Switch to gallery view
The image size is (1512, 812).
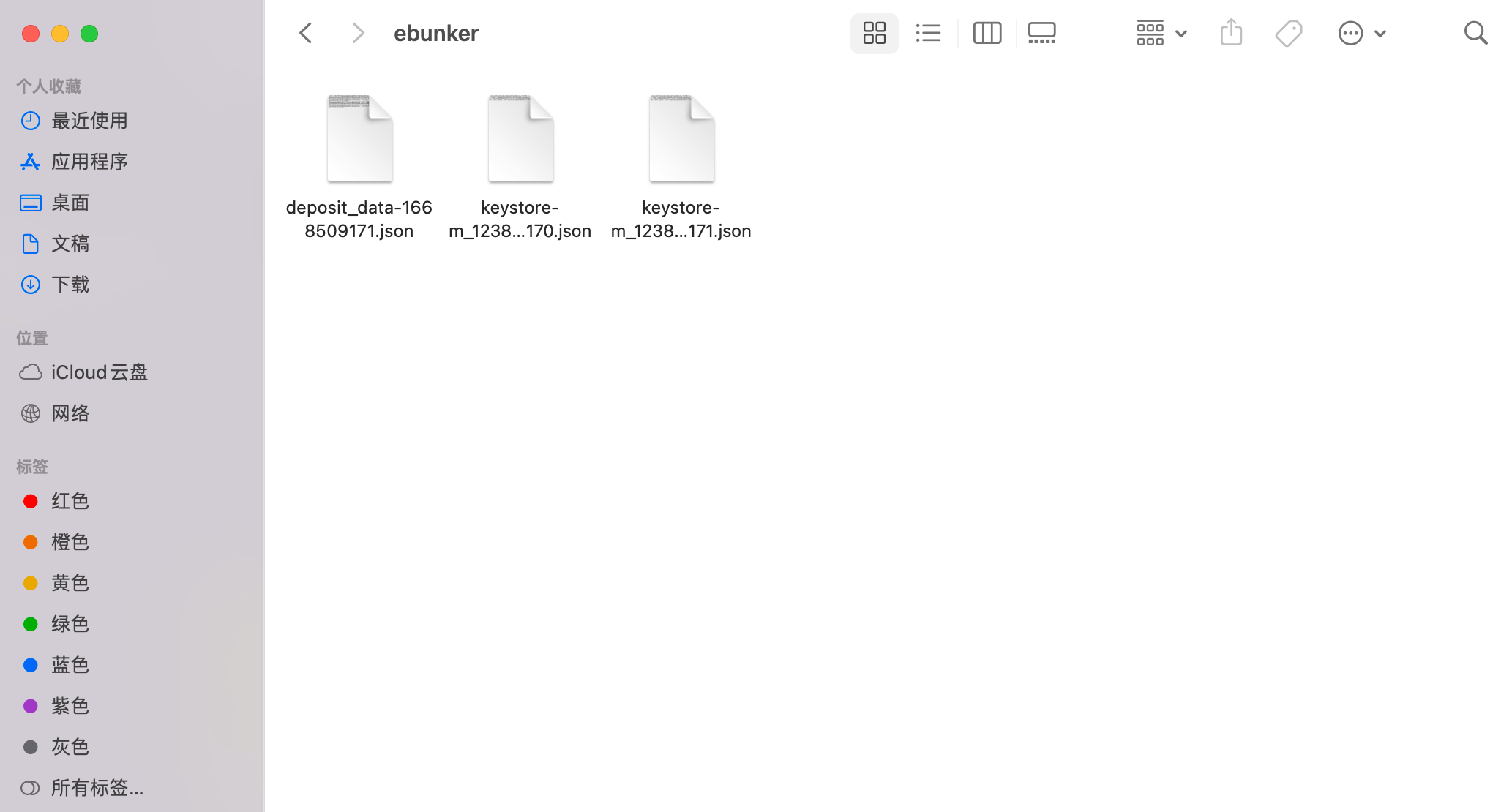pyautogui.click(x=1041, y=33)
